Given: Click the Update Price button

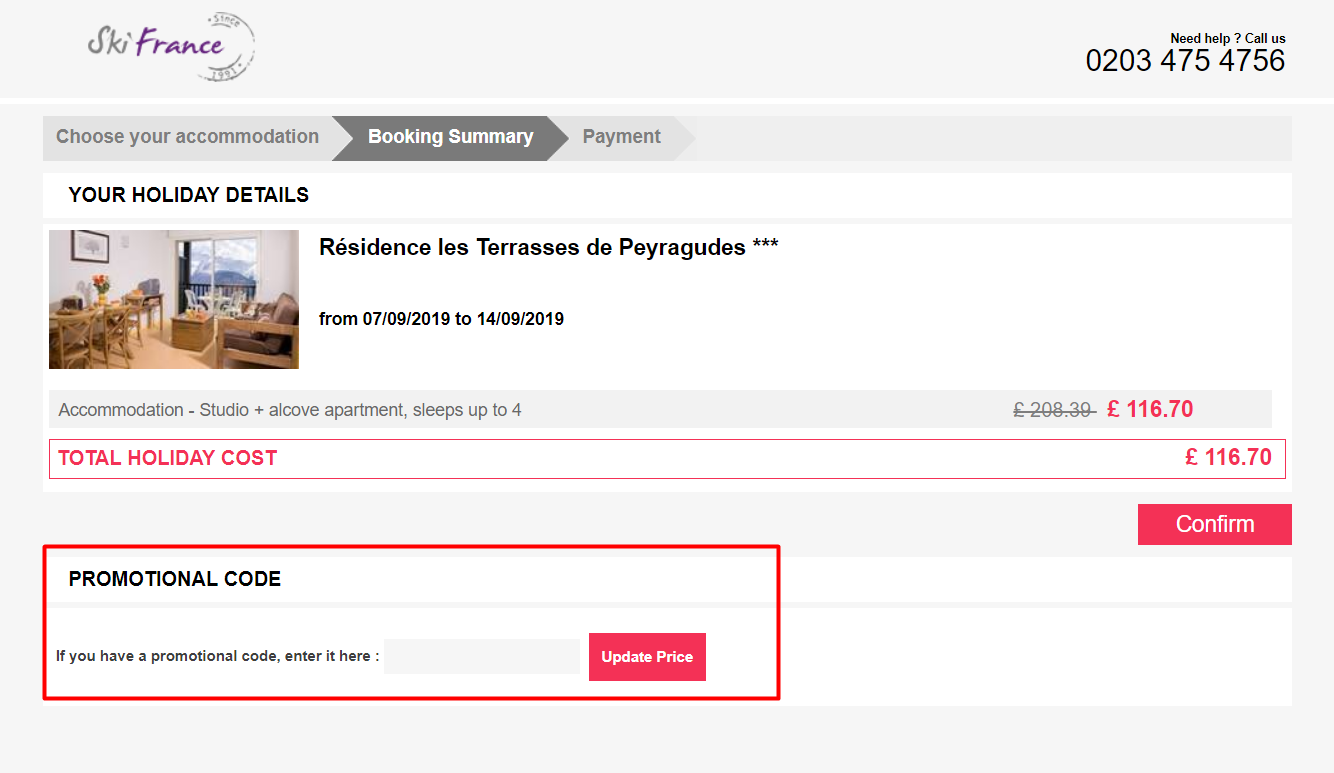Looking at the screenshot, I should click(647, 656).
